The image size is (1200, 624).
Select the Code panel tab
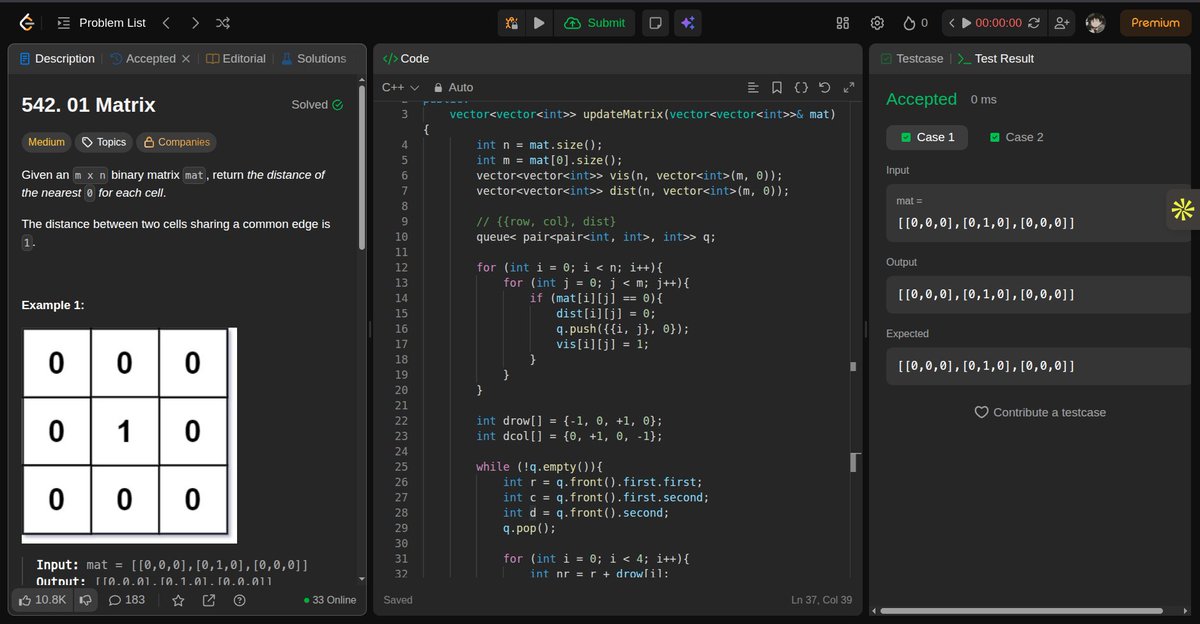[406, 58]
